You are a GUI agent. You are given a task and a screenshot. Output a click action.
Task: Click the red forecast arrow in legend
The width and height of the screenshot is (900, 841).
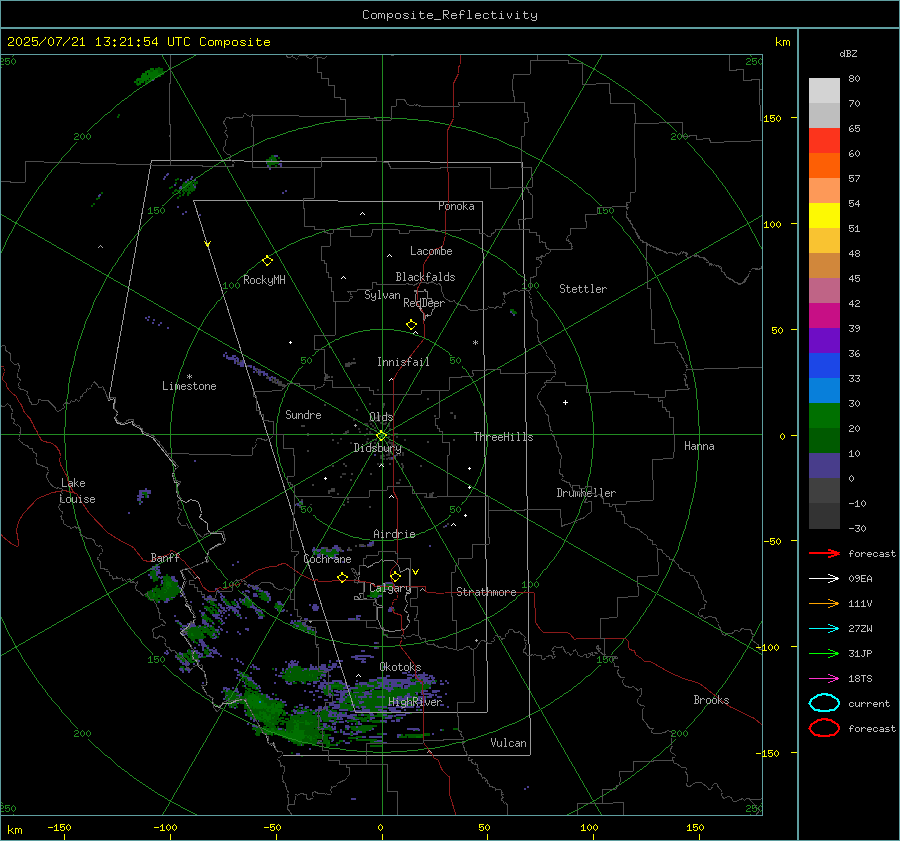tap(824, 553)
